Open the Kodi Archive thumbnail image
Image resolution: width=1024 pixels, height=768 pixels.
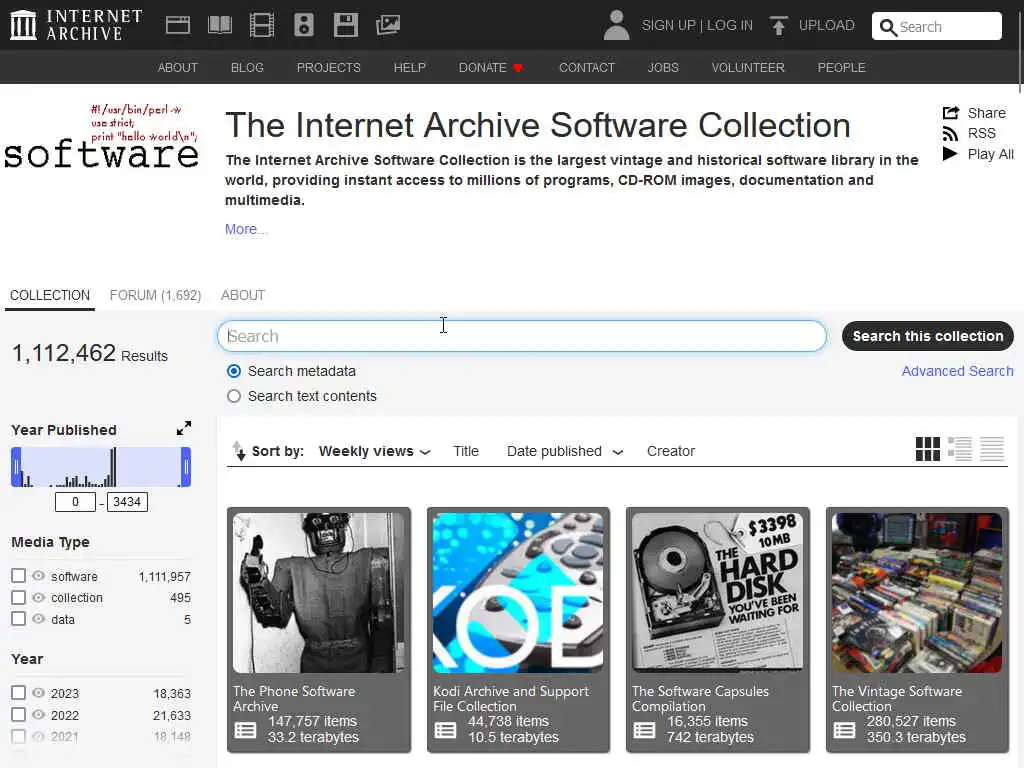tap(518, 593)
